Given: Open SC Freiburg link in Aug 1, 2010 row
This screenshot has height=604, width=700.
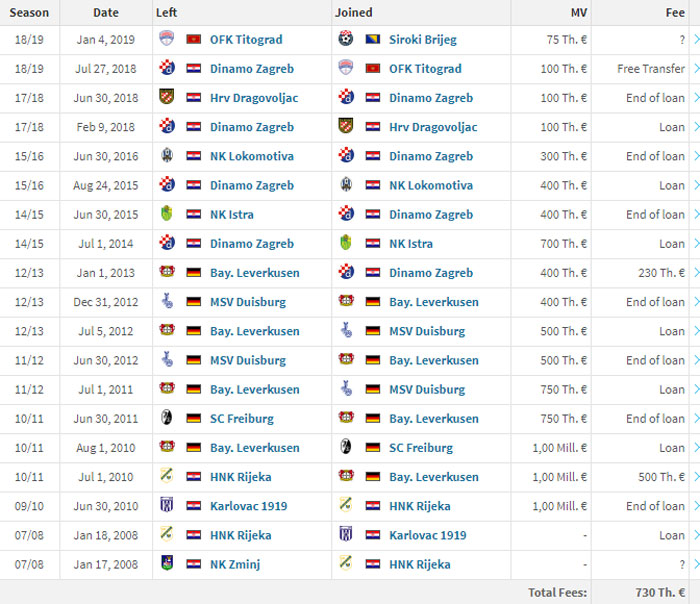Looking at the screenshot, I should click(x=421, y=448).
